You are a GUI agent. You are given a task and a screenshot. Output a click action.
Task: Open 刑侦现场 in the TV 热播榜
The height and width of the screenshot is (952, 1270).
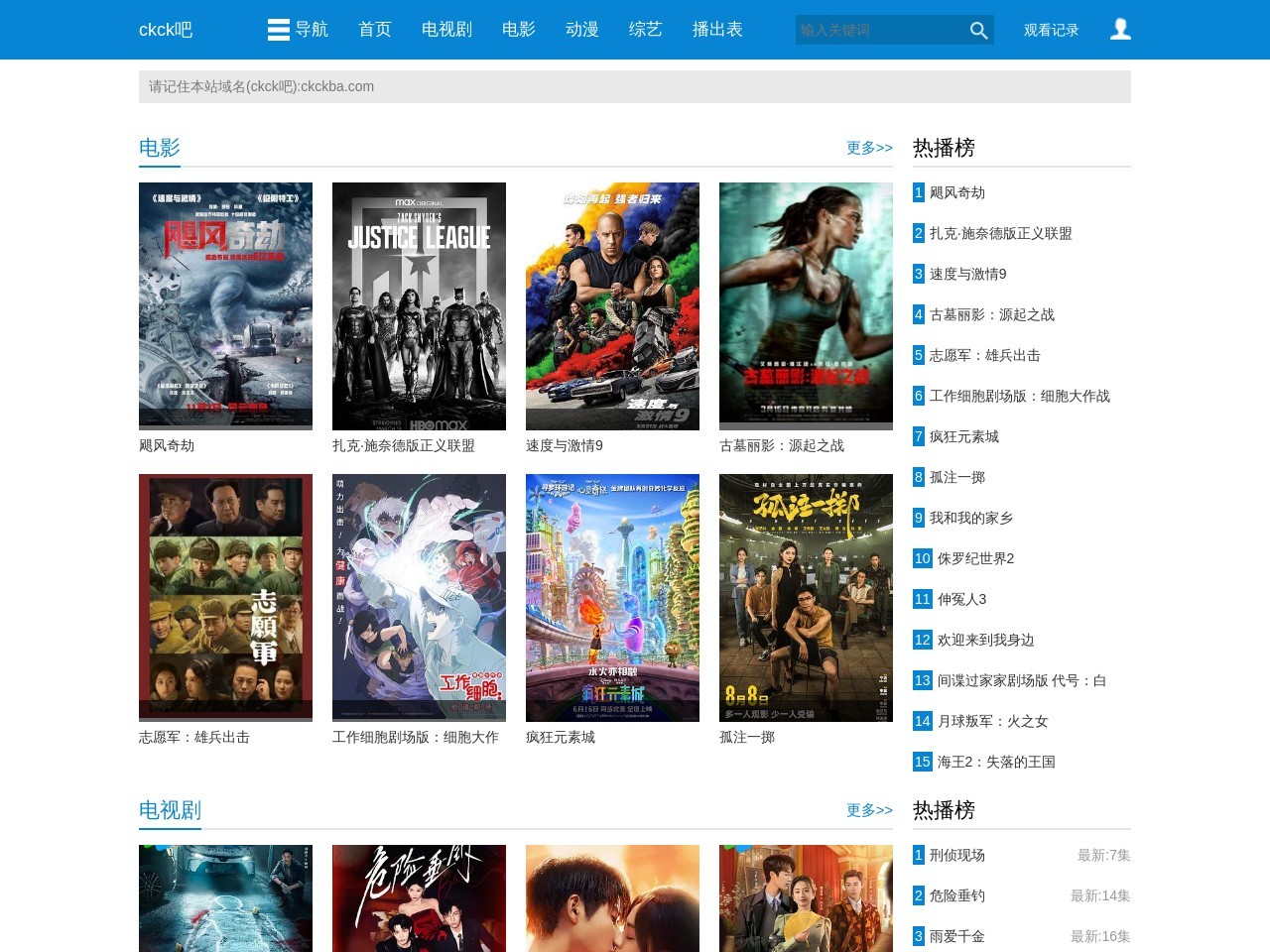pyautogui.click(x=957, y=855)
